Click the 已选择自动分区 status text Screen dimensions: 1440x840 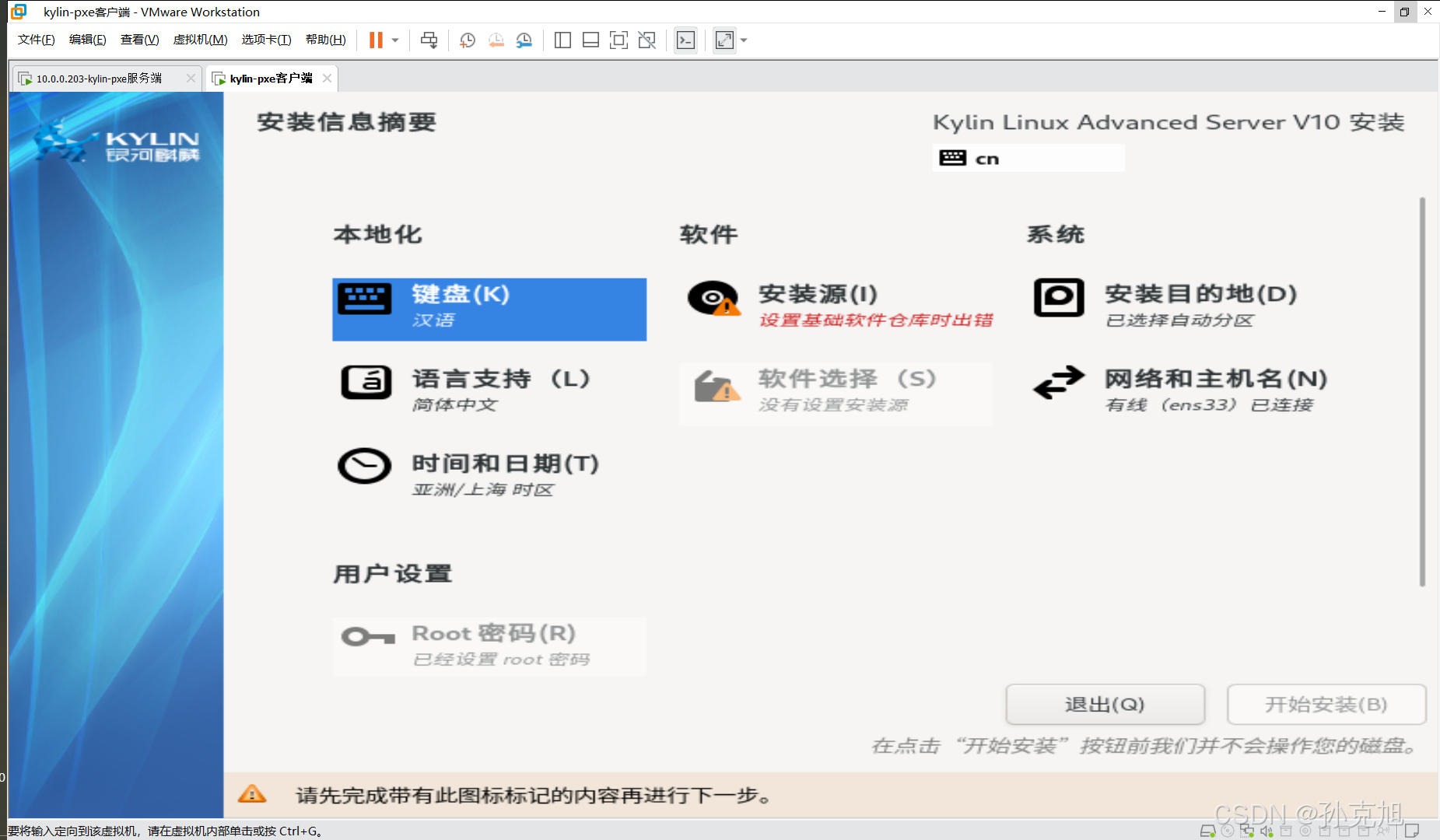1179,320
